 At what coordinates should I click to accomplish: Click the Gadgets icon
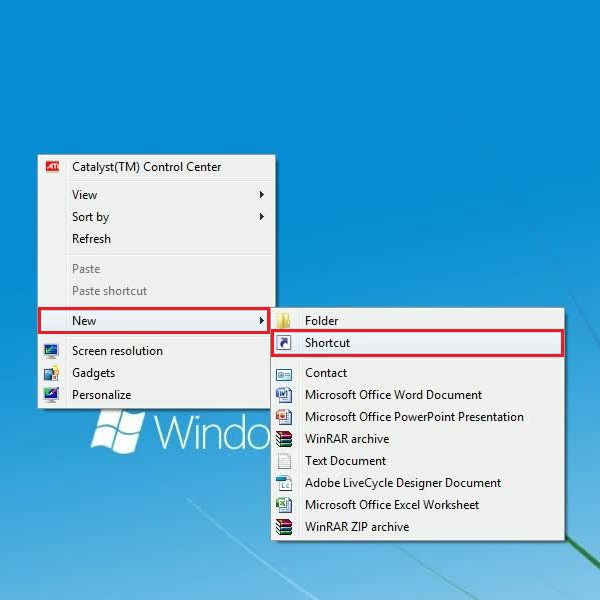(x=51, y=373)
